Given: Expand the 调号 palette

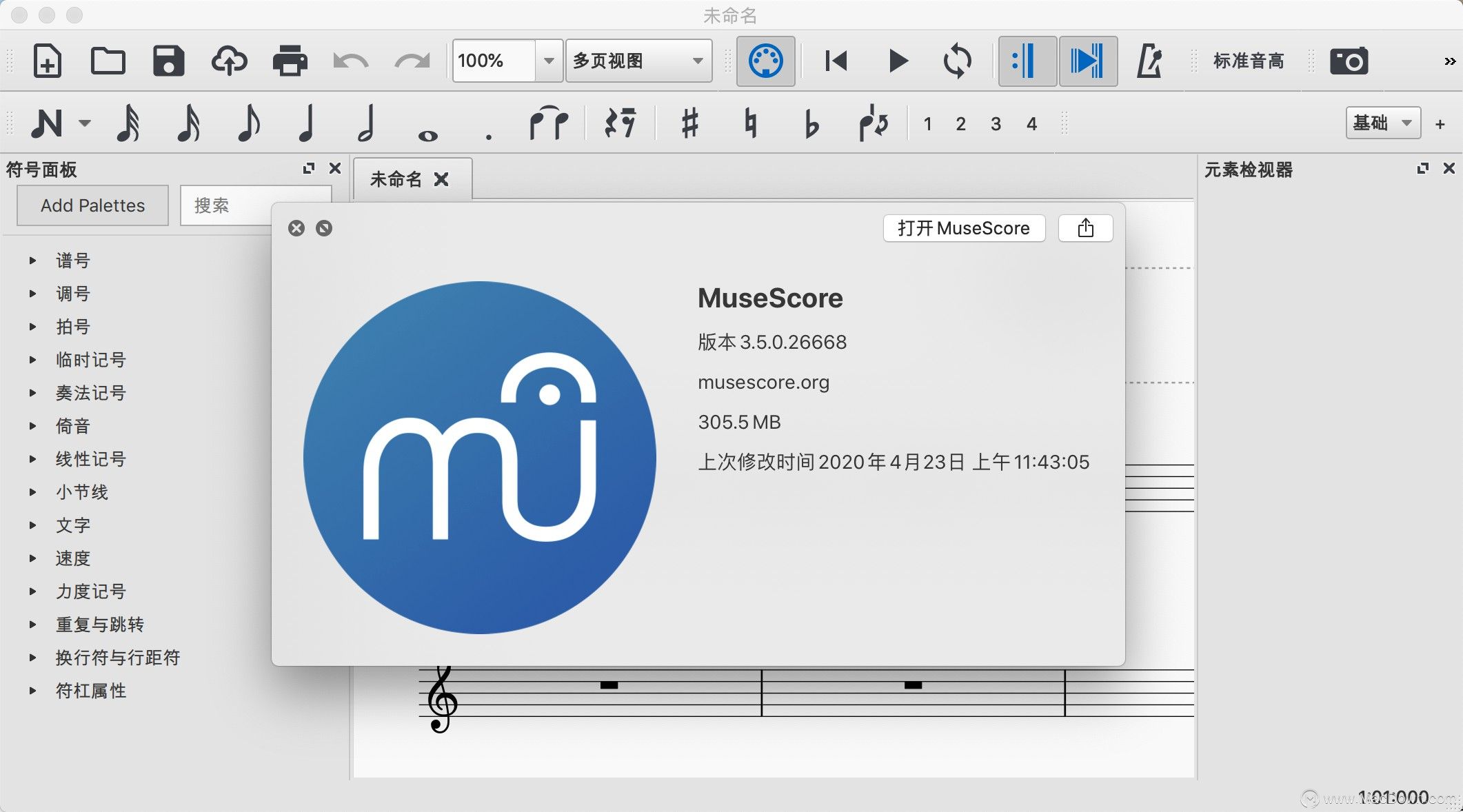Looking at the screenshot, I should 32,294.
